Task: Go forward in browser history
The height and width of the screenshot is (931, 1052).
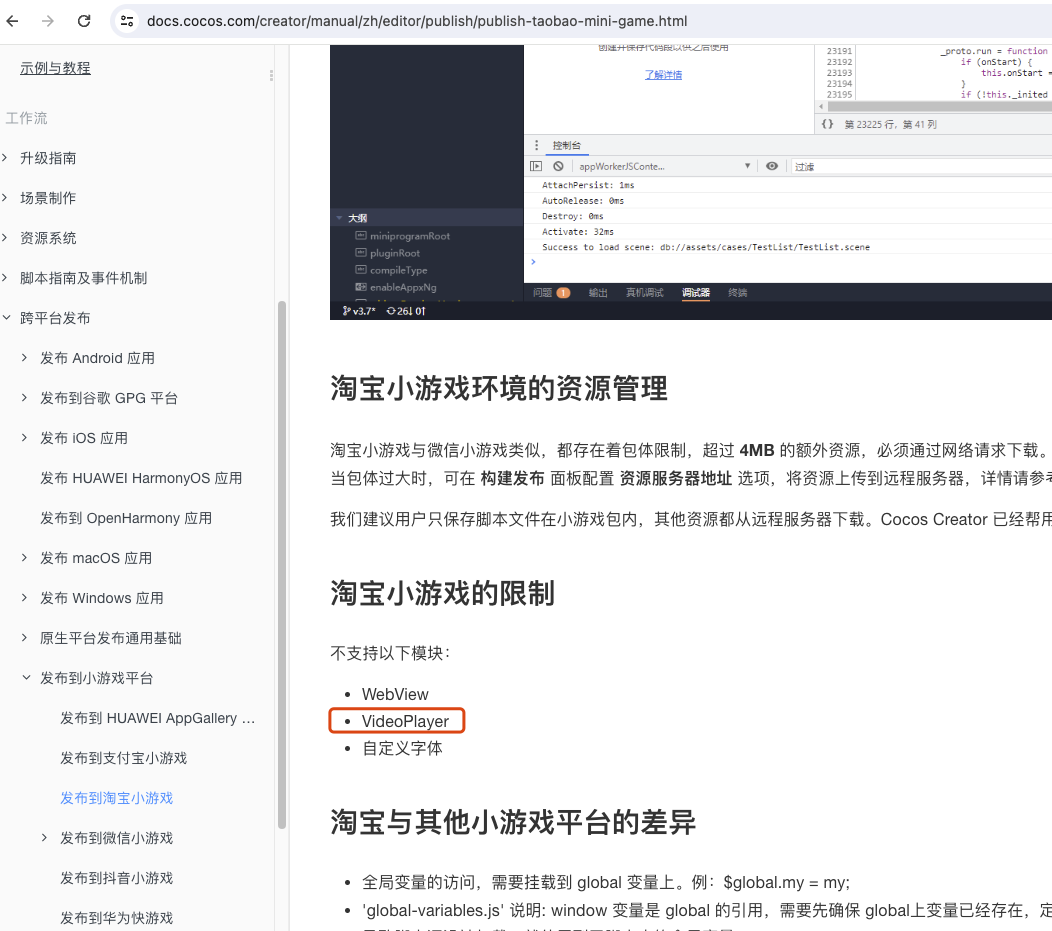Action: coord(48,21)
